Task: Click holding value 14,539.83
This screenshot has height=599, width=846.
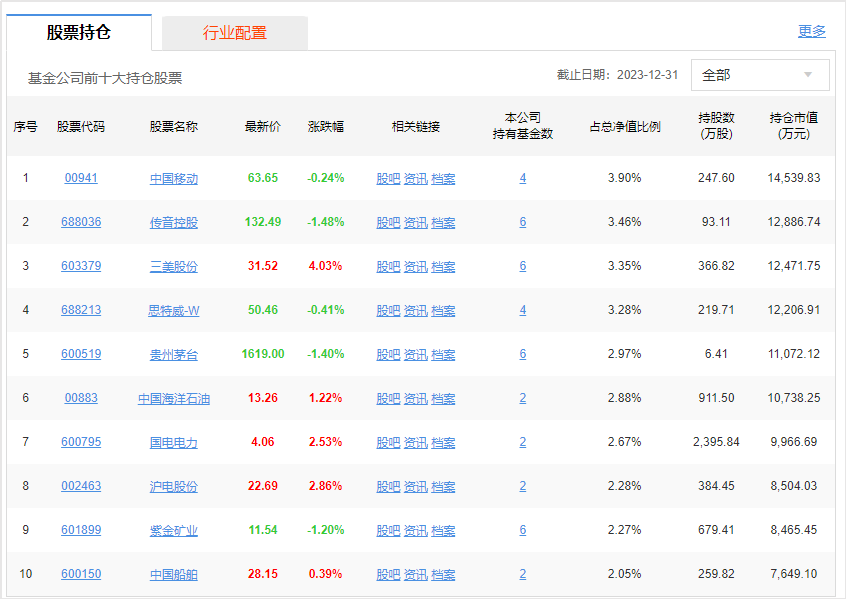Action: [794, 178]
